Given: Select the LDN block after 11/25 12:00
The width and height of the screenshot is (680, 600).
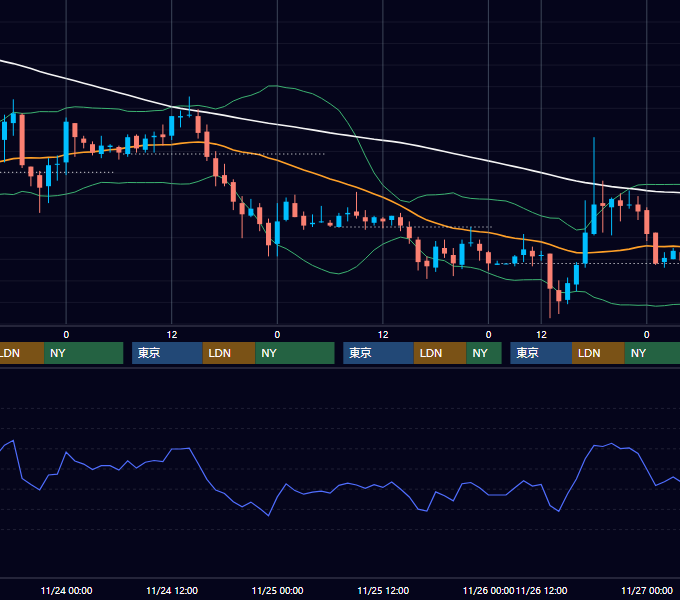Looking at the screenshot, I should point(440,353).
